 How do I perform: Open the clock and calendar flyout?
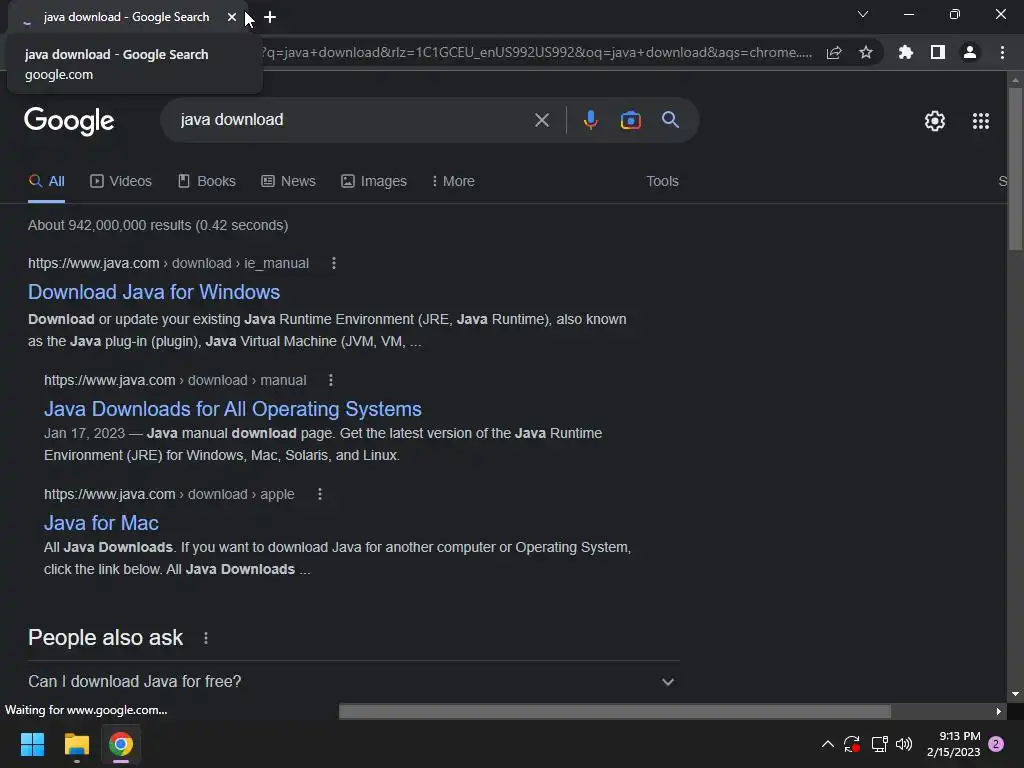pyautogui.click(x=953, y=744)
